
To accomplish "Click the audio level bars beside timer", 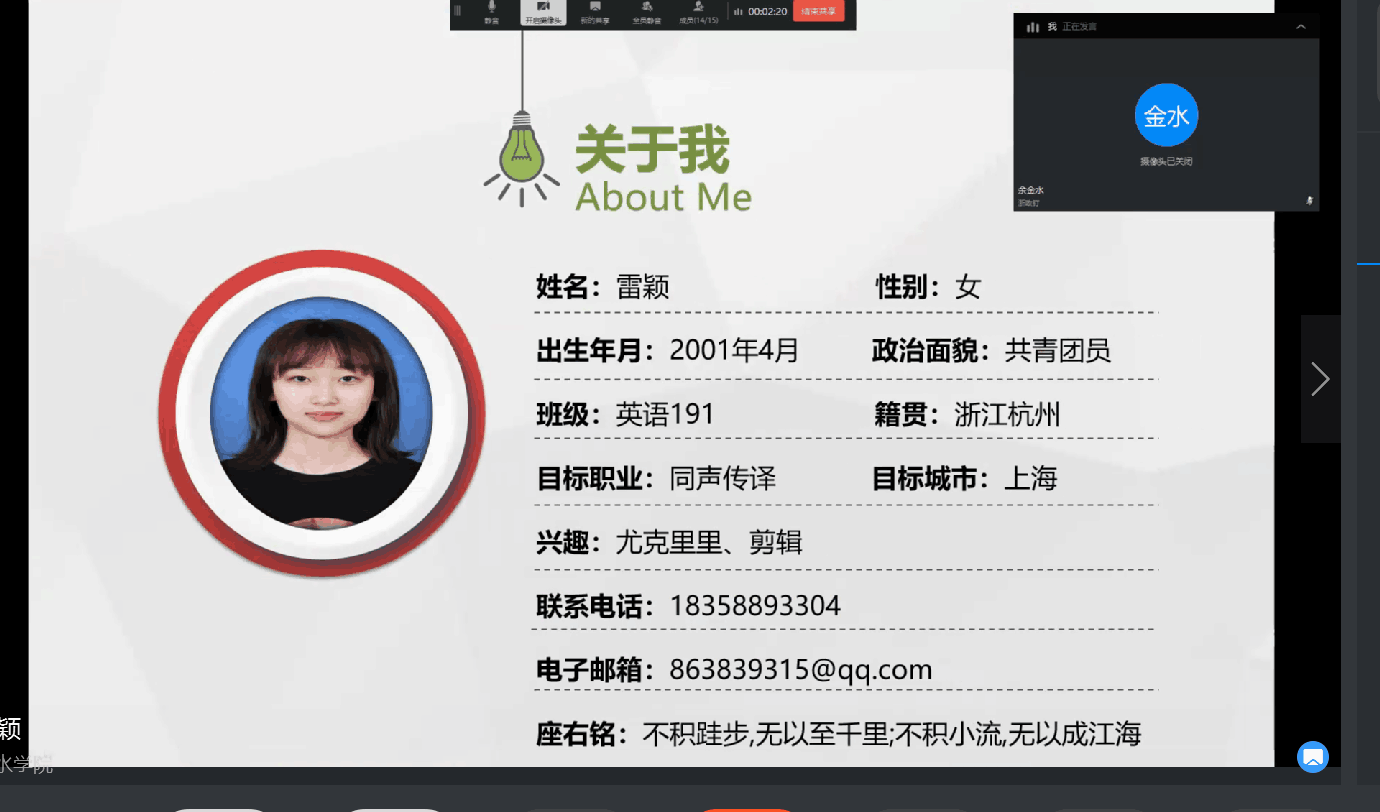I will pyautogui.click(x=738, y=12).
